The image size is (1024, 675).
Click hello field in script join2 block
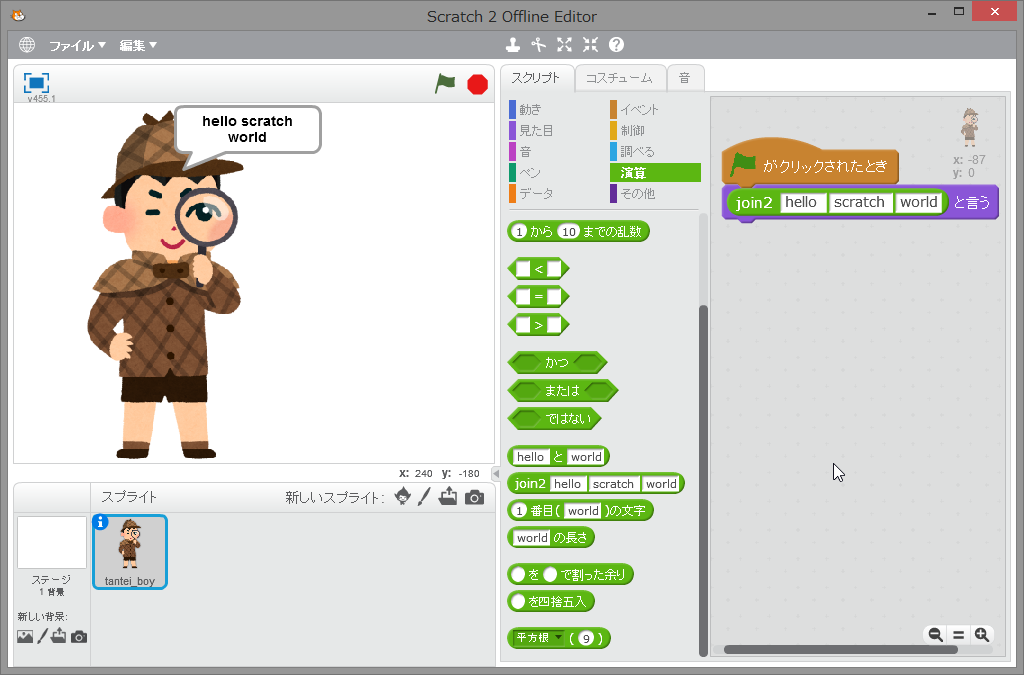(x=801, y=202)
